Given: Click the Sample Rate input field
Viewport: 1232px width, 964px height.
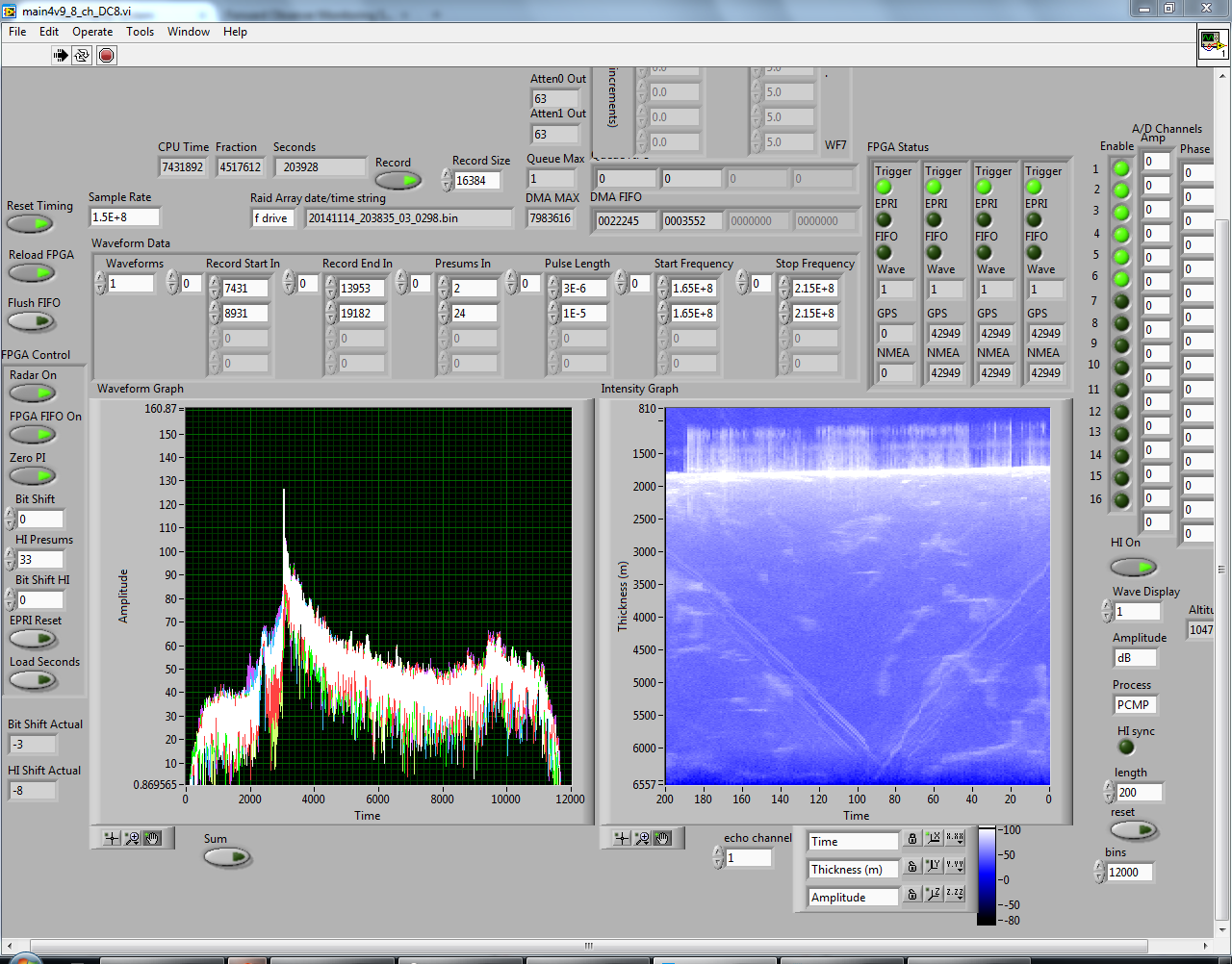Looking at the screenshot, I should click(x=124, y=217).
